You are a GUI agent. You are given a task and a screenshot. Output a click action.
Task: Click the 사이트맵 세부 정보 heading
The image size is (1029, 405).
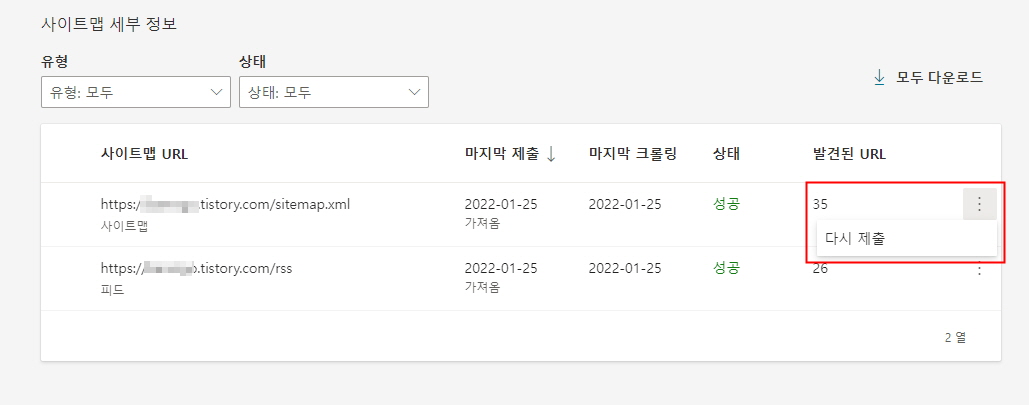[108, 25]
